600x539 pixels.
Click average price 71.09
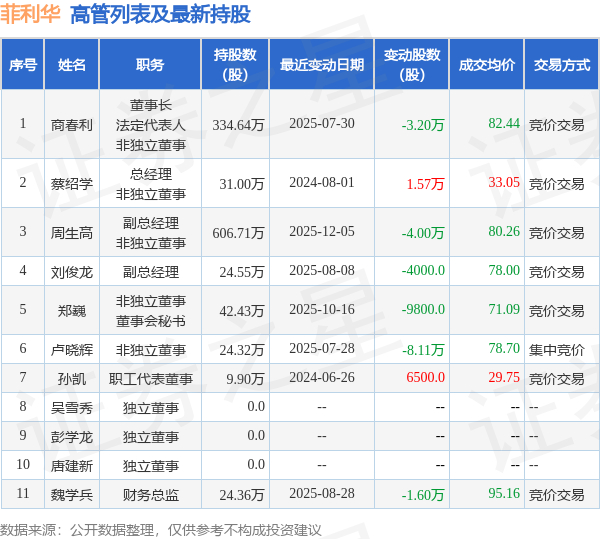tap(504, 309)
